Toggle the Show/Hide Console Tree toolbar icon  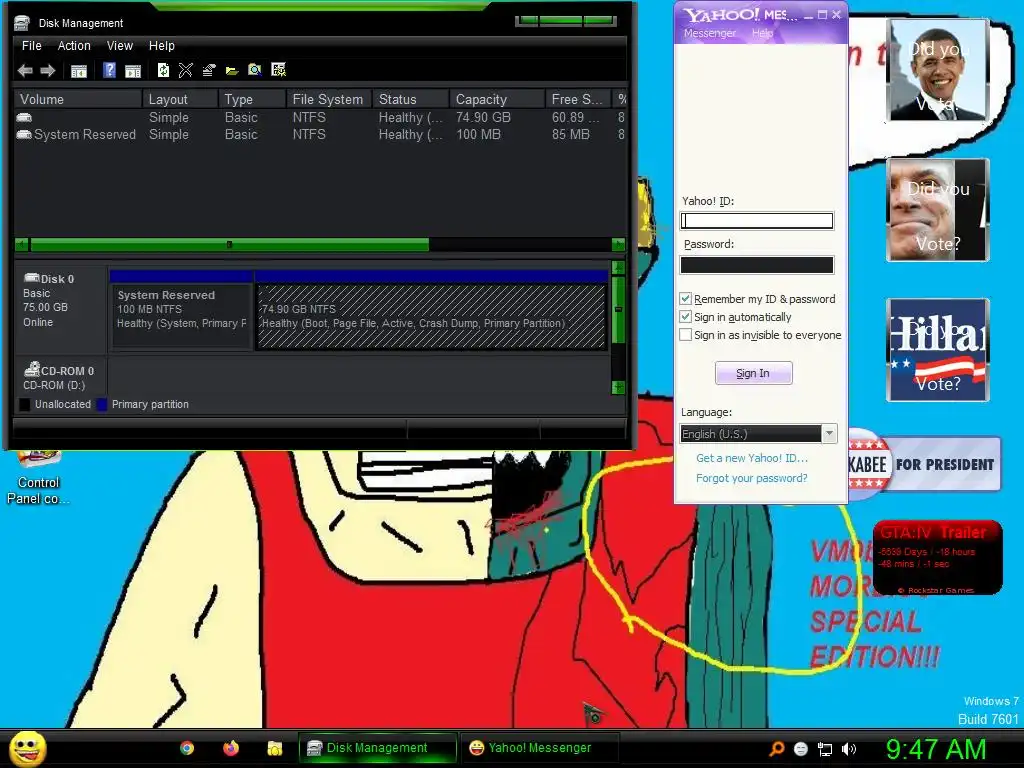(x=78, y=71)
